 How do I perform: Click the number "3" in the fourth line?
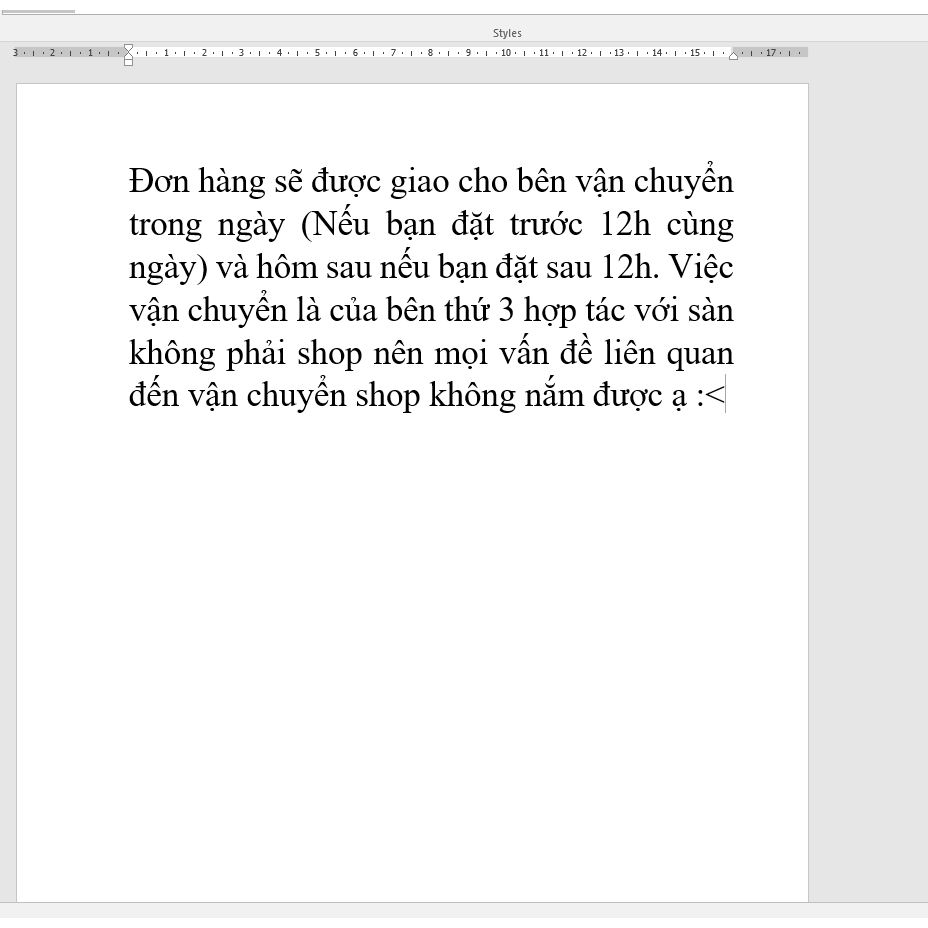pos(506,311)
